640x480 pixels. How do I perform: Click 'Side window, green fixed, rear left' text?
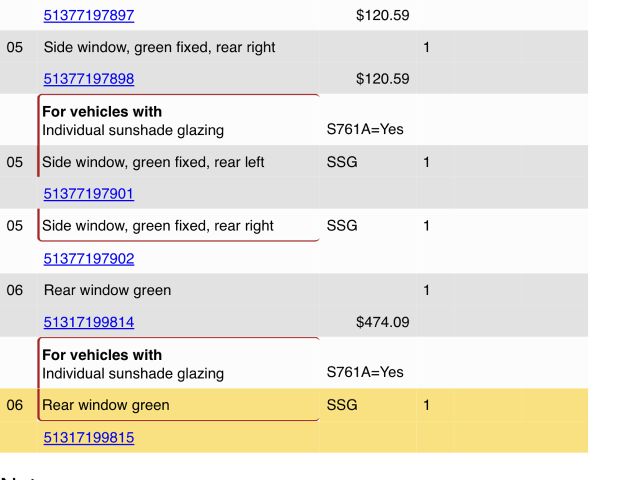click(153, 162)
